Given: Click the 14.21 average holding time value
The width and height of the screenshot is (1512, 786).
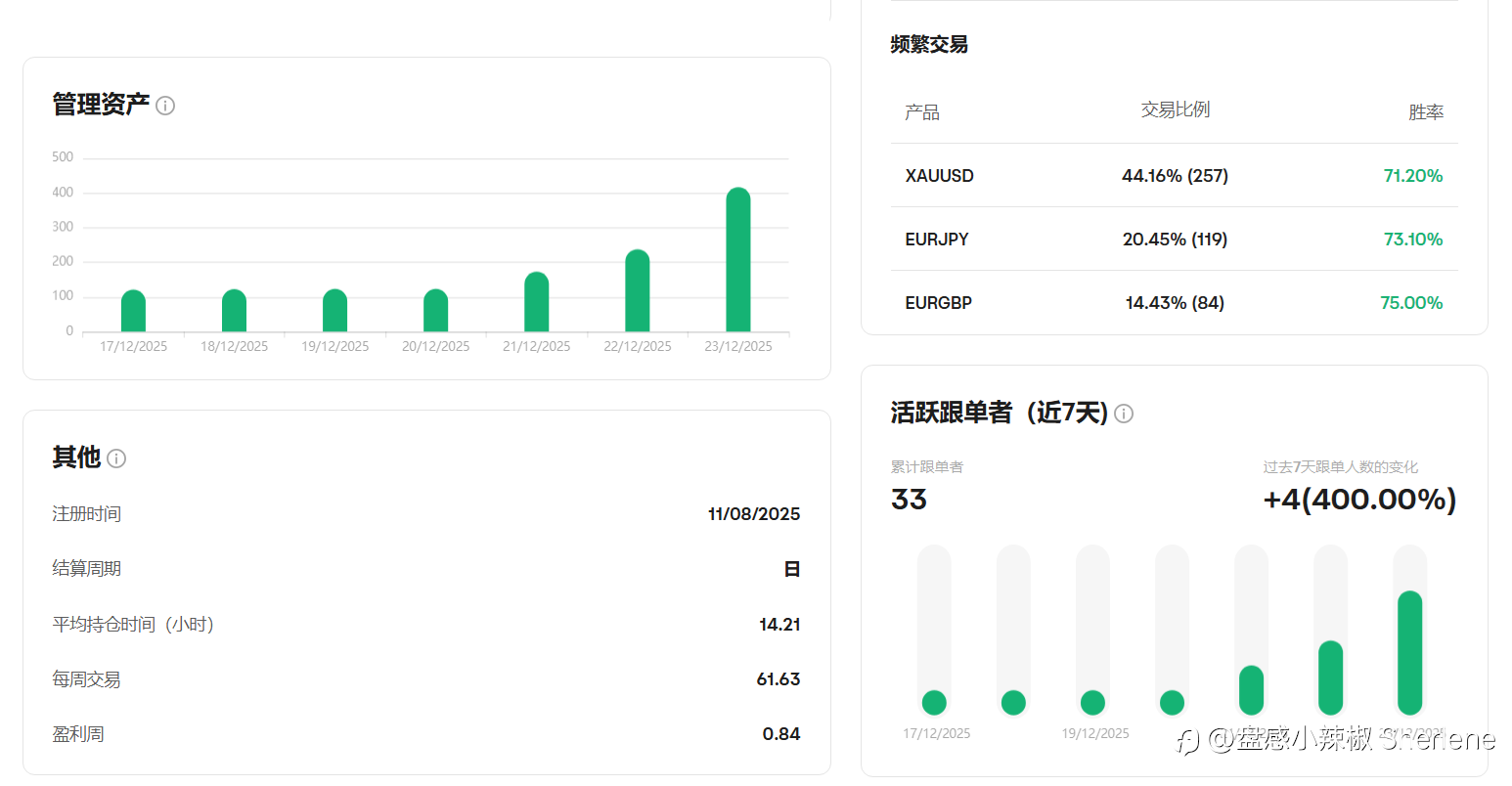Looking at the screenshot, I should (x=779, y=625).
